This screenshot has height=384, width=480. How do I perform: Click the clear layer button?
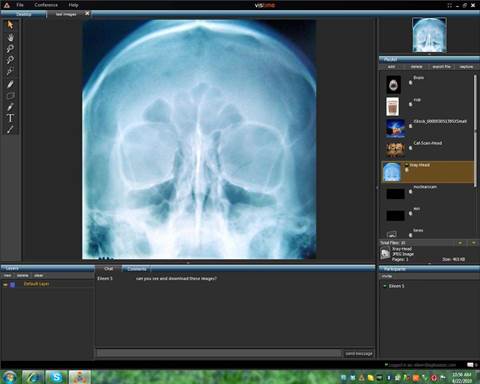(x=39, y=276)
